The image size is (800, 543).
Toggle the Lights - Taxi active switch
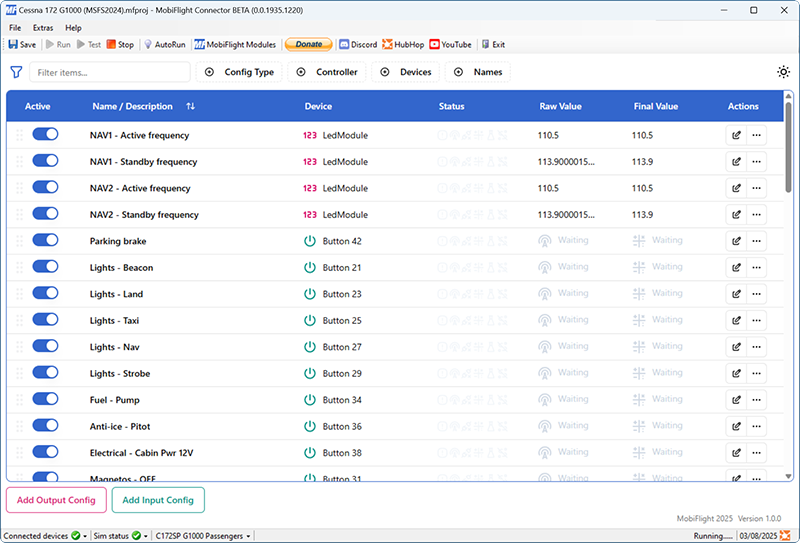[45, 319]
